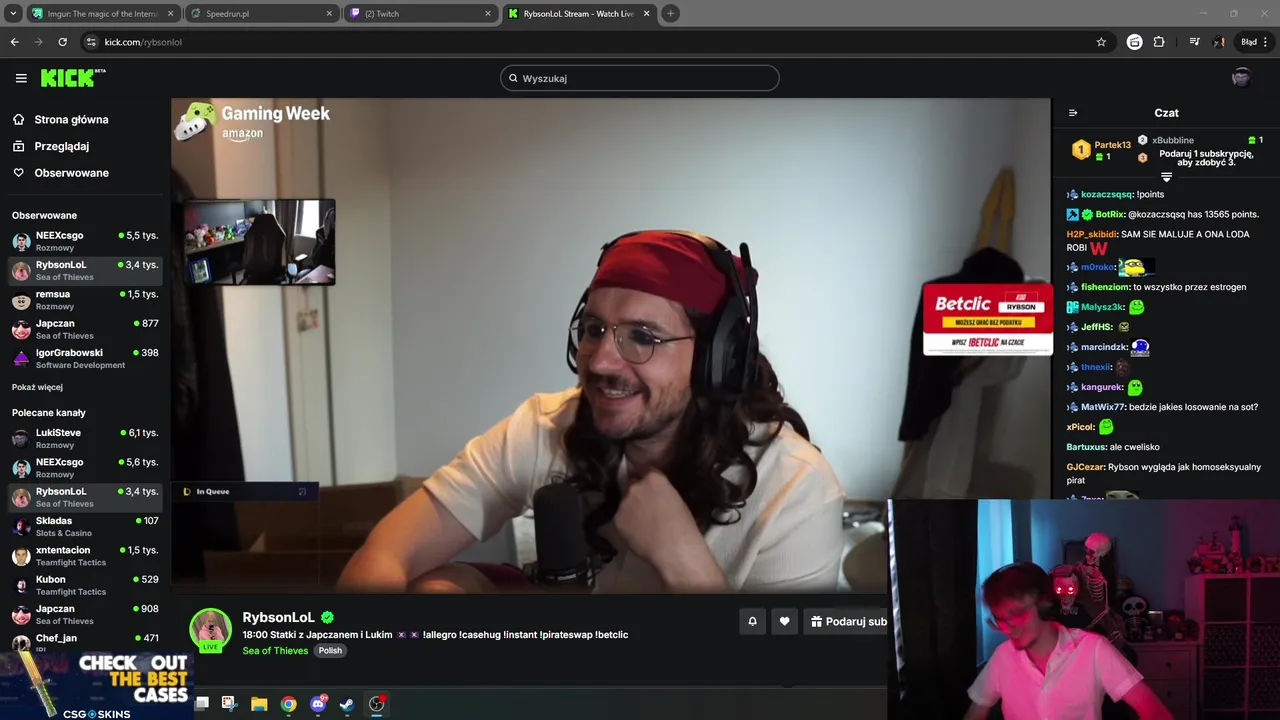Follow RybsonLoL with the heart icon
Image resolution: width=1280 pixels, height=720 pixels.
pyautogui.click(x=784, y=621)
